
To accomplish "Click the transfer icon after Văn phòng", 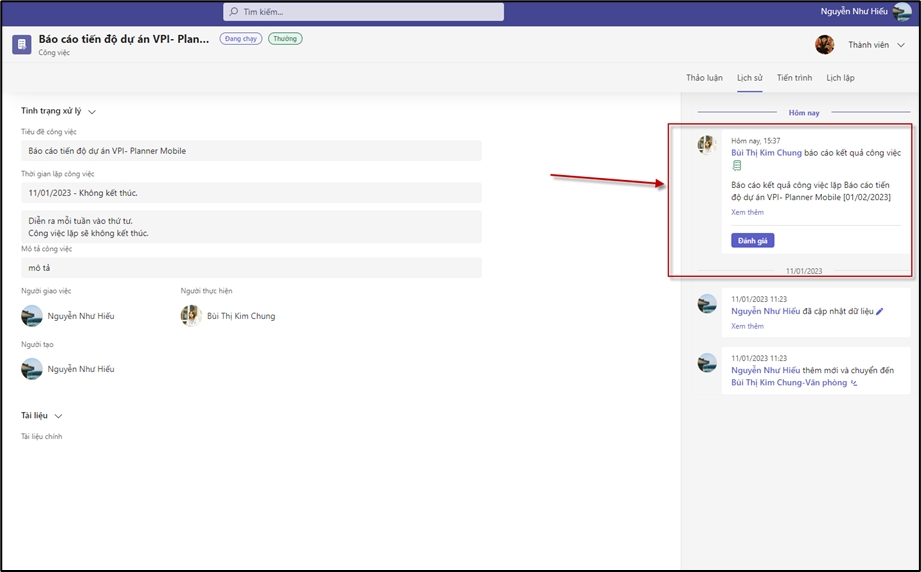I will 854,383.
